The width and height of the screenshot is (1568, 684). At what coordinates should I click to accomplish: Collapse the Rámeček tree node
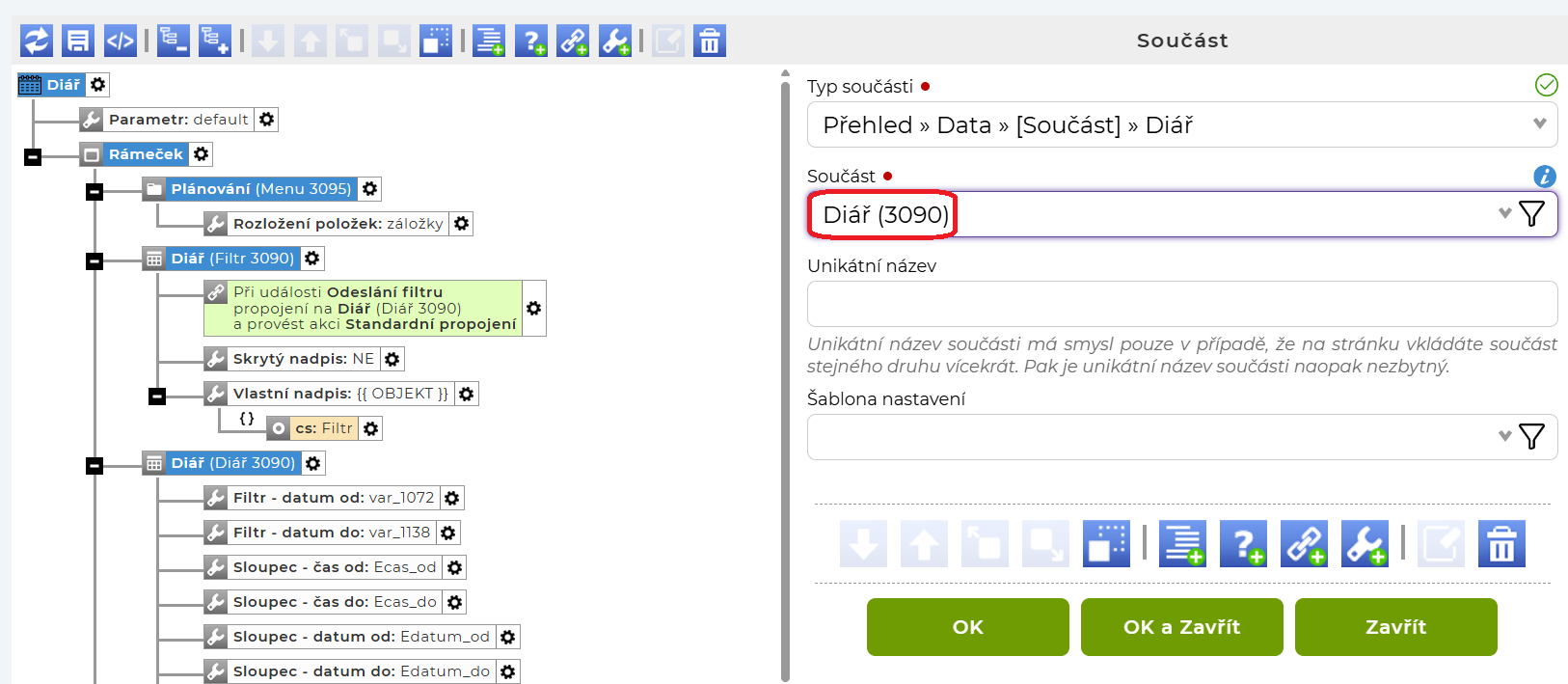click(33, 156)
